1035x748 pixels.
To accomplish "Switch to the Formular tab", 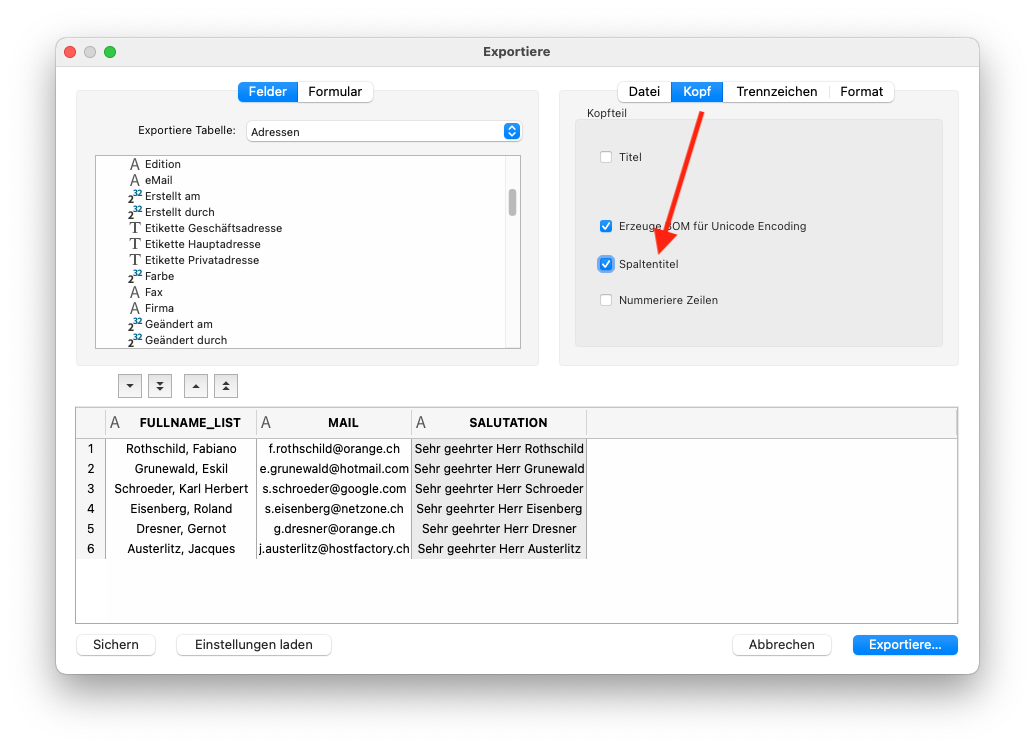I will click(x=335, y=92).
